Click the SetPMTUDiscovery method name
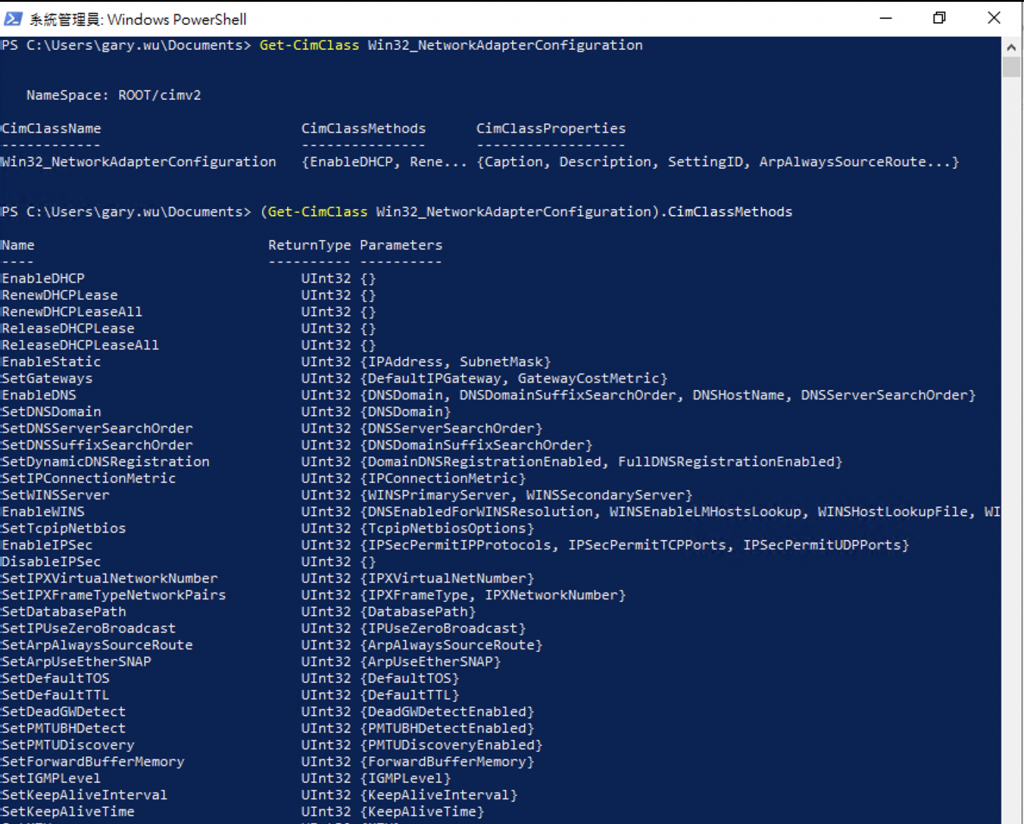The height and width of the screenshot is (824, 1024). tap(68, 745)
